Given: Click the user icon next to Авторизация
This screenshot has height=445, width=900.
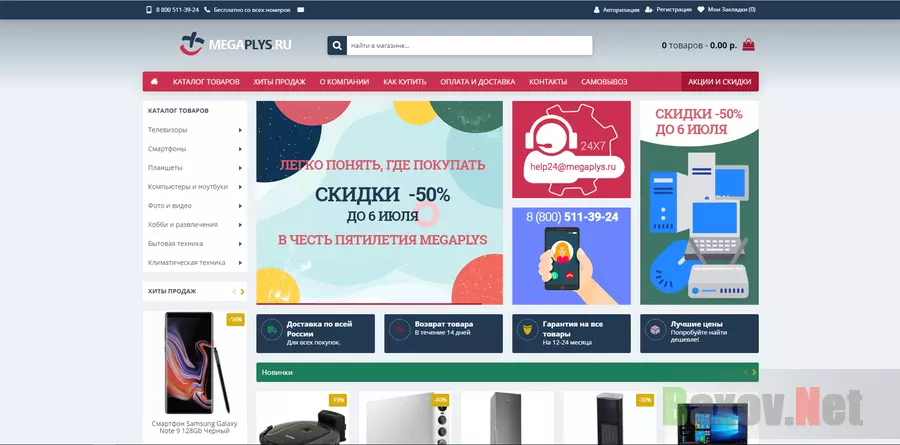Looking at the screenshot, I should 597,10.
